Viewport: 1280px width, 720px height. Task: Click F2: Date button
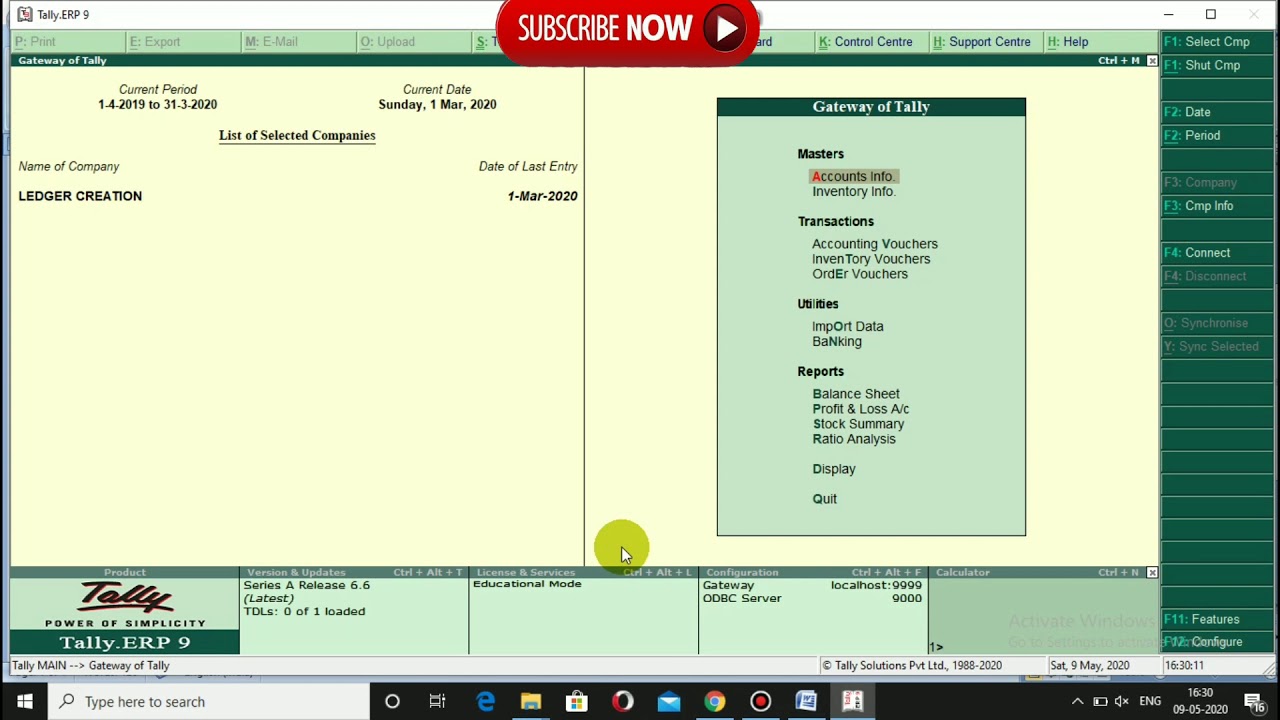[1216, 112]
